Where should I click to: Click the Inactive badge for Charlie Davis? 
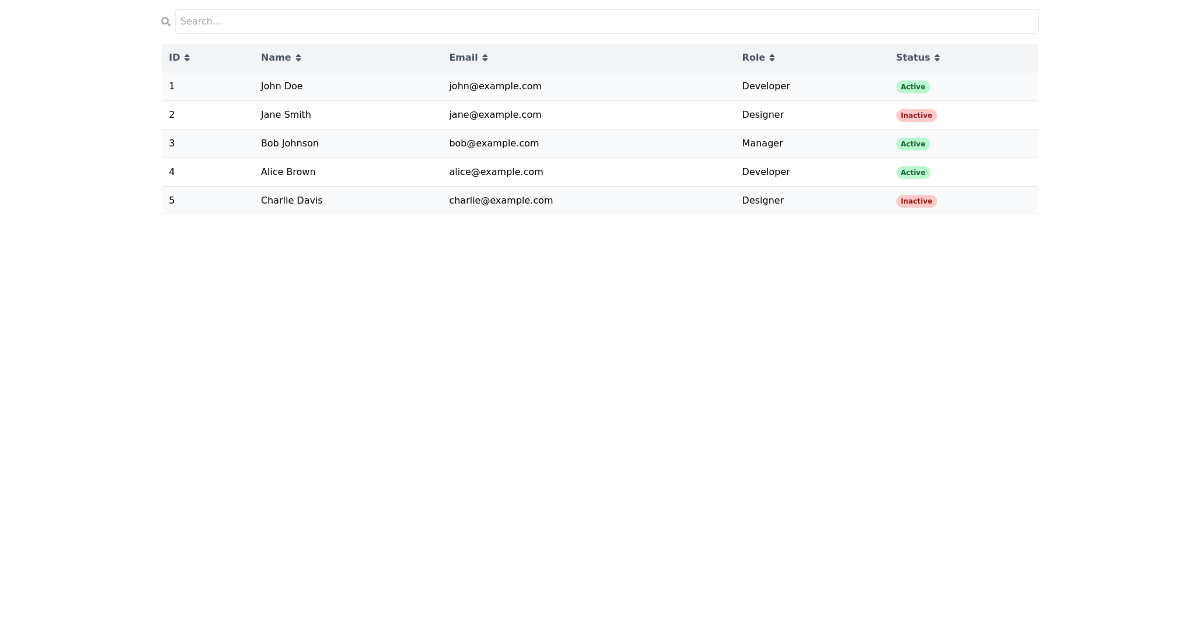point(916,201)
